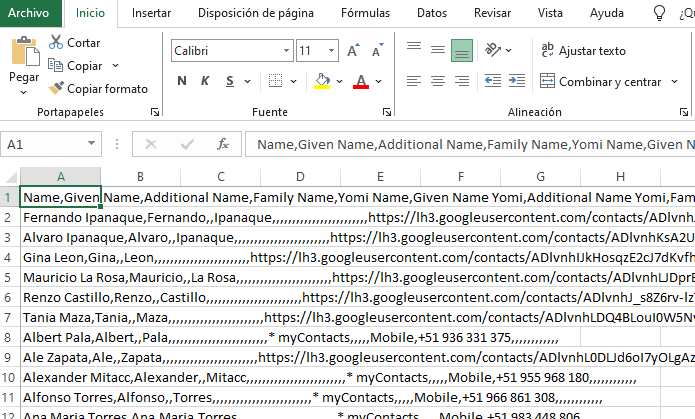Image resolution: width=695 pixels, height=419 pixels.
Task: Confirm entry with checkmark in formula bar
Action: tap(187, 144)
